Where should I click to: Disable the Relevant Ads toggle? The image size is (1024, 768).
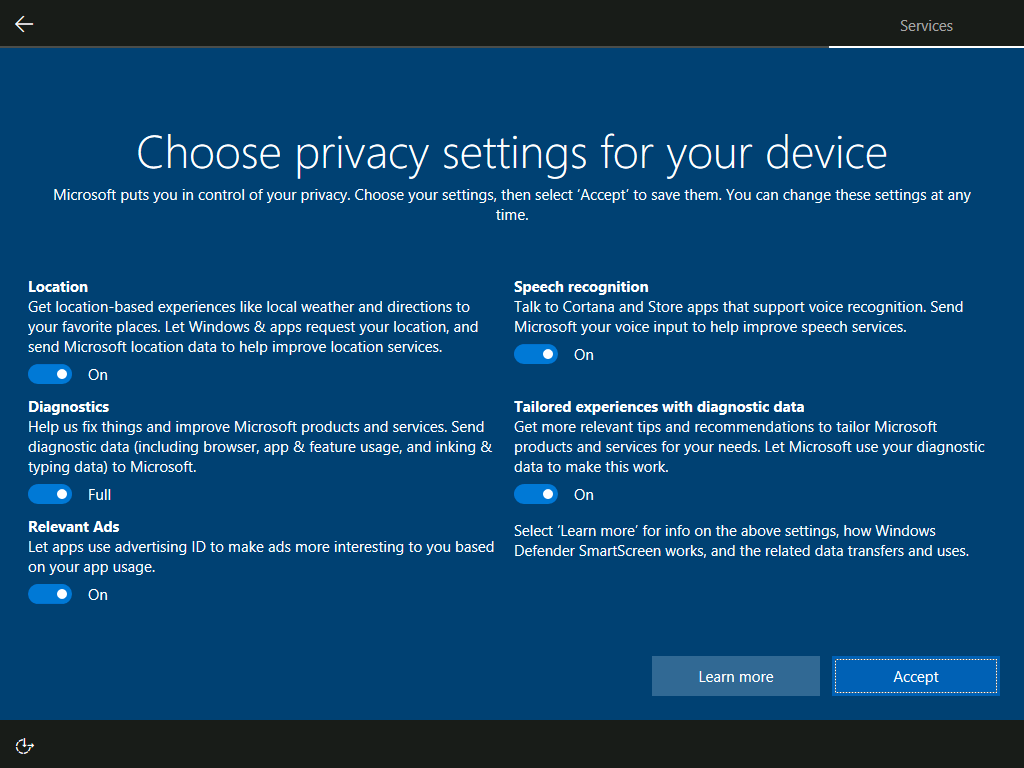(50, 593)
